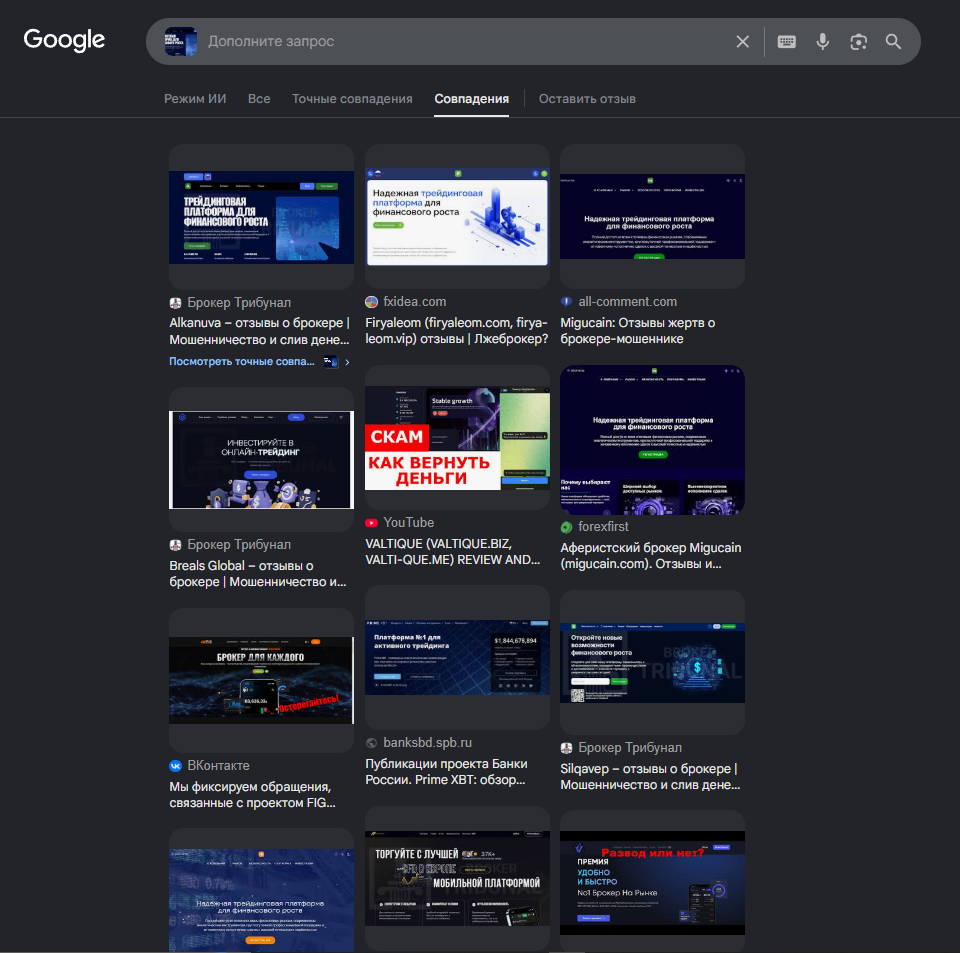
Task: Select the 'Совпадения' tab
Action: [471, 99]
